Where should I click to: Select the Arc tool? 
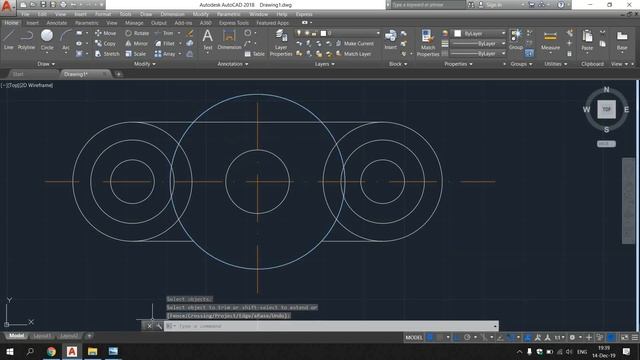pyautogui.click(x=65, y=40)
